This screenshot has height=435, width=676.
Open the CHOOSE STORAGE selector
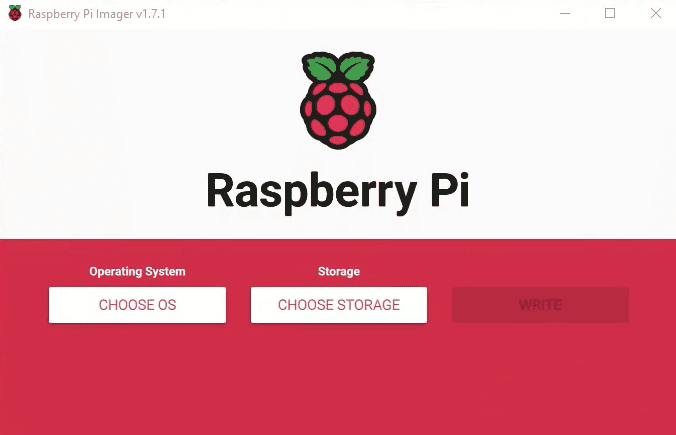coord(339,305)
